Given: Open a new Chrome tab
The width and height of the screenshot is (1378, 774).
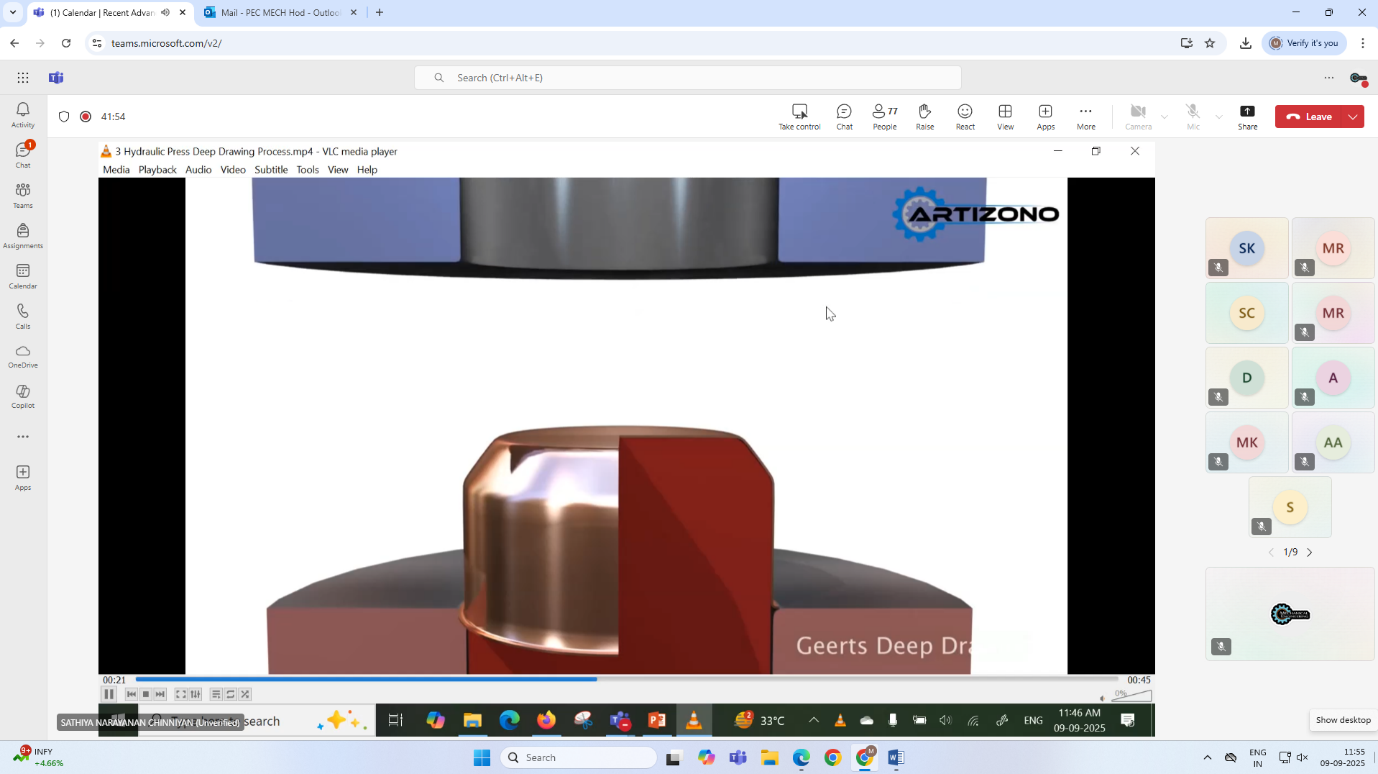Looking at the screenshot, I should point(379,13).
